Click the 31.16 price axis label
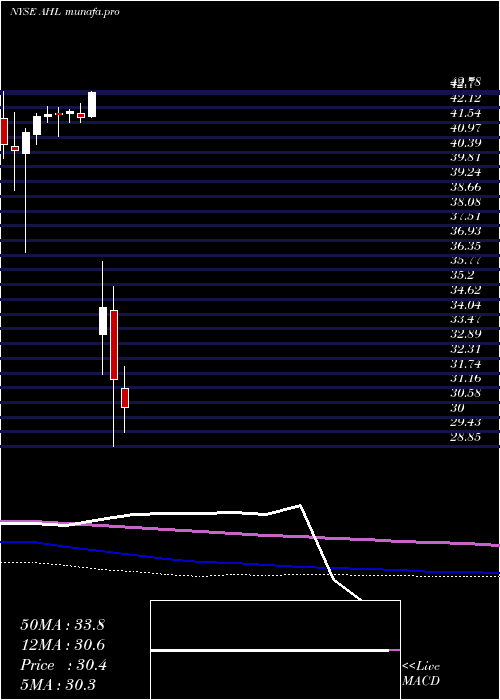Viewport: 500px width, 700px height. (x=466, y=379)
